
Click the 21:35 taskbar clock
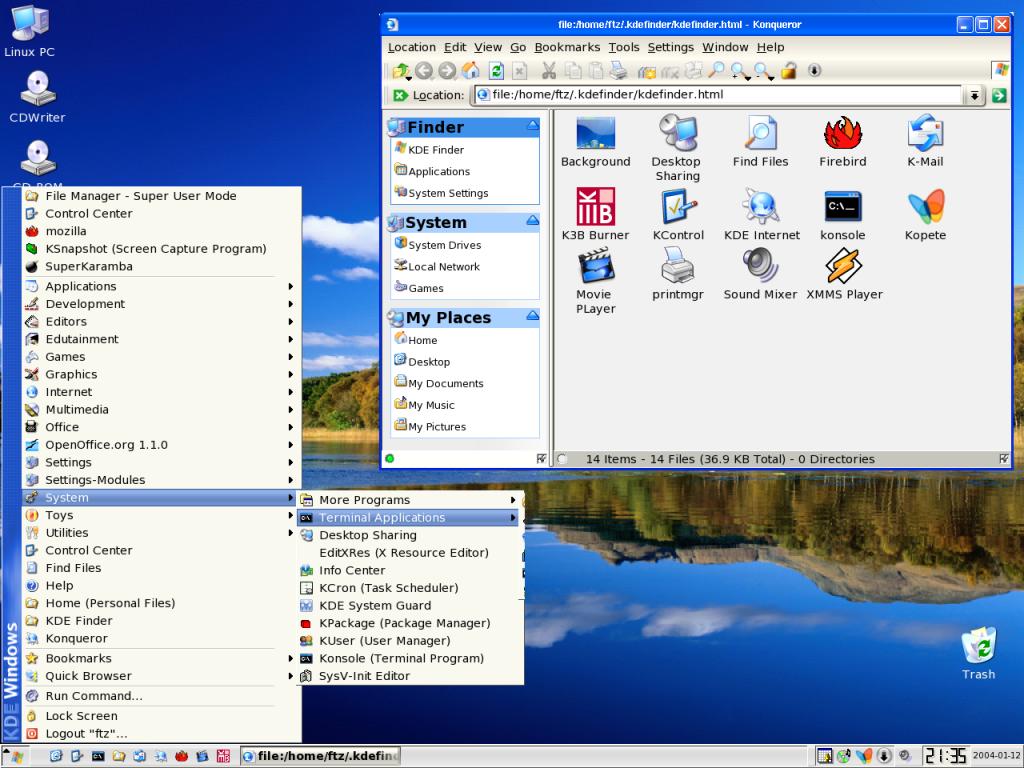point(944,756)
